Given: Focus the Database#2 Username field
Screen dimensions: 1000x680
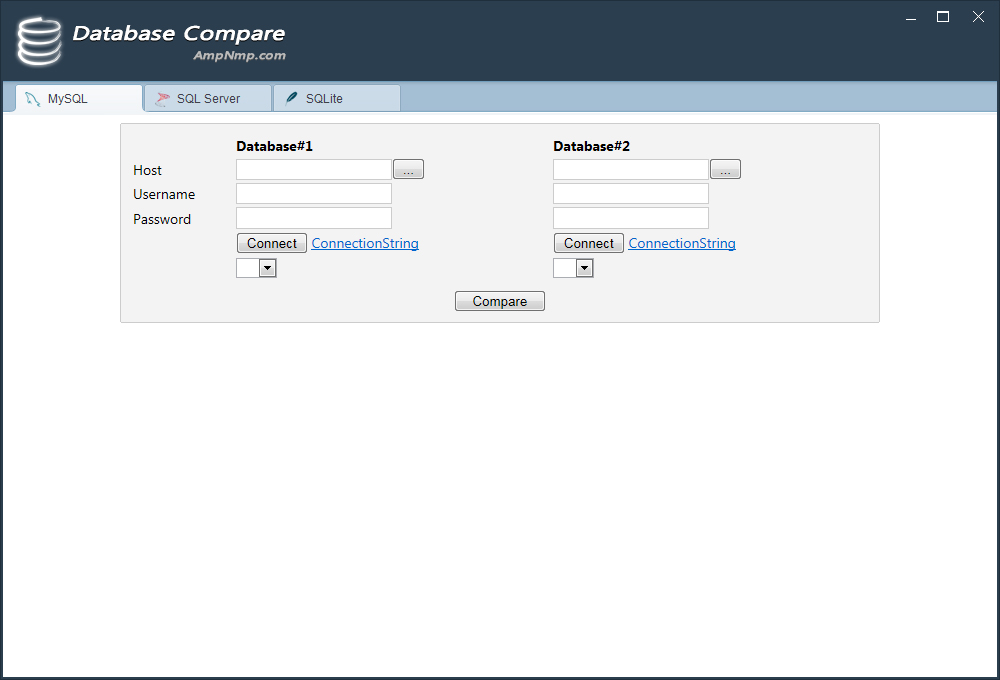Looking at the screenshot, I should point(630,194).
